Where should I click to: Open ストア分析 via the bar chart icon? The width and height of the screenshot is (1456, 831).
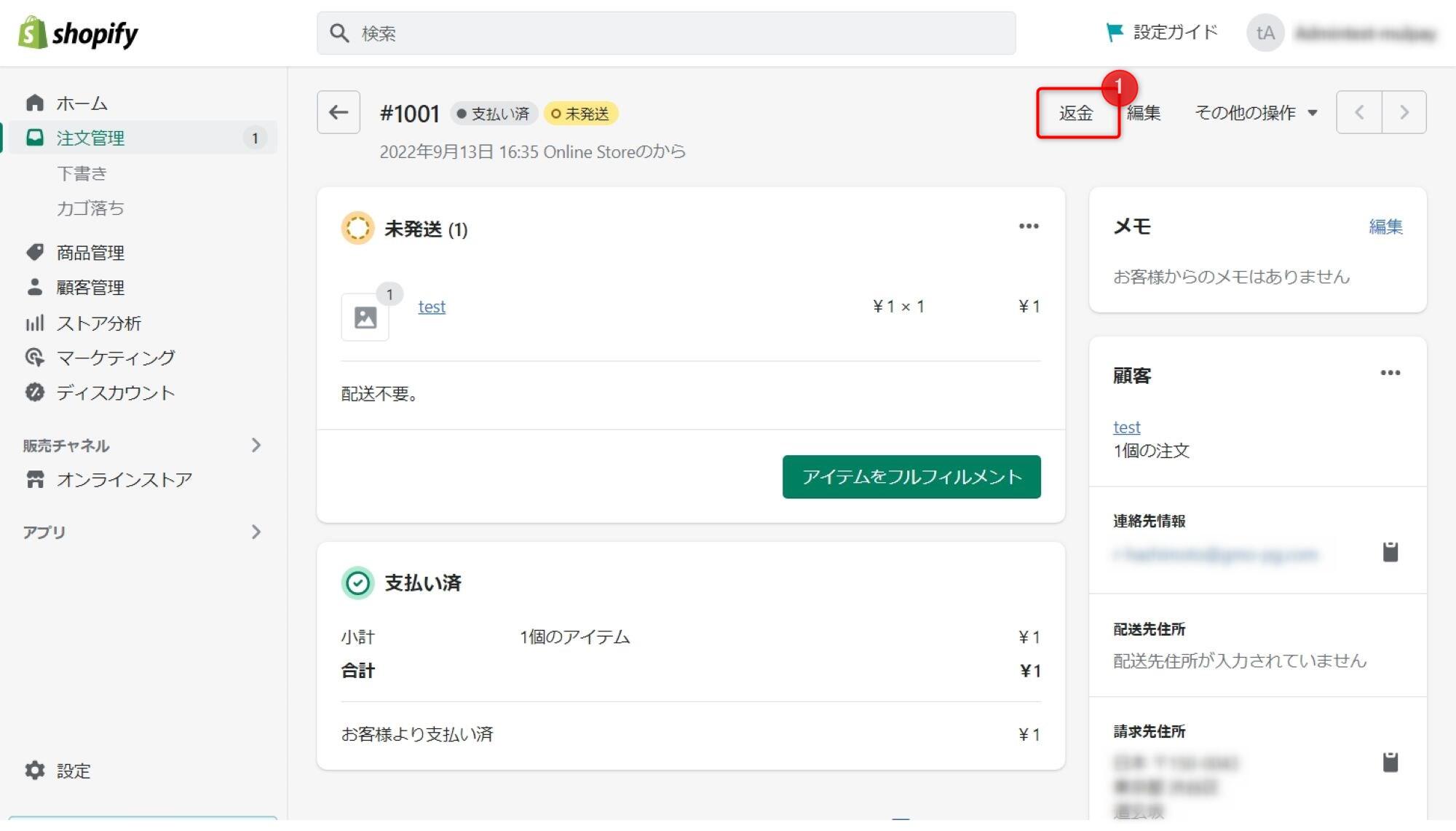(x=35, y=323)
